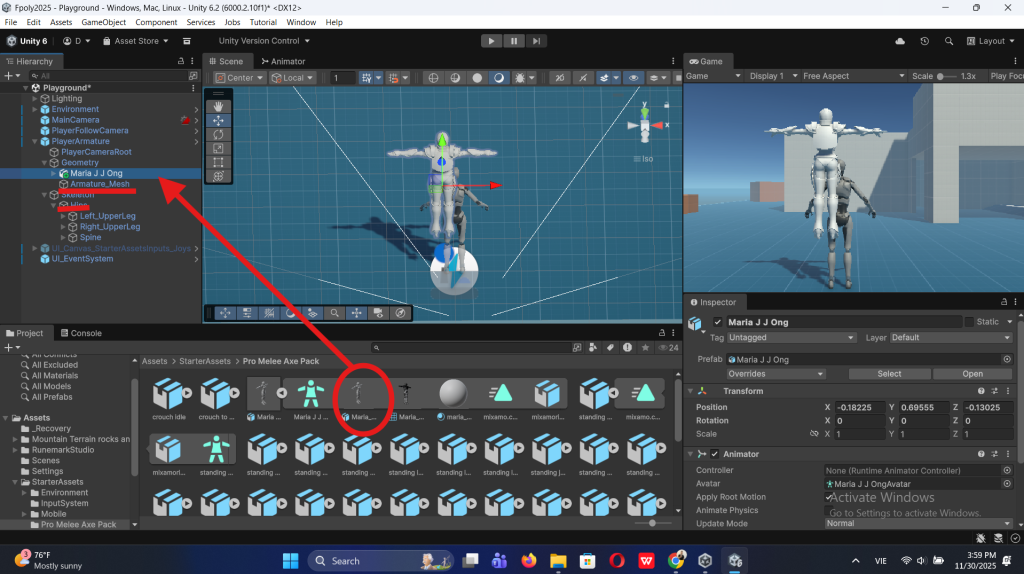The image size is (1024, 574).
Task: Click the Step frame button
Action: [538, 41]
